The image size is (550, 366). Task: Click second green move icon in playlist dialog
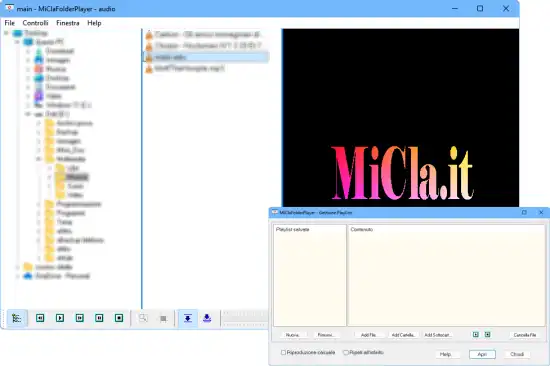click(488, 335)
